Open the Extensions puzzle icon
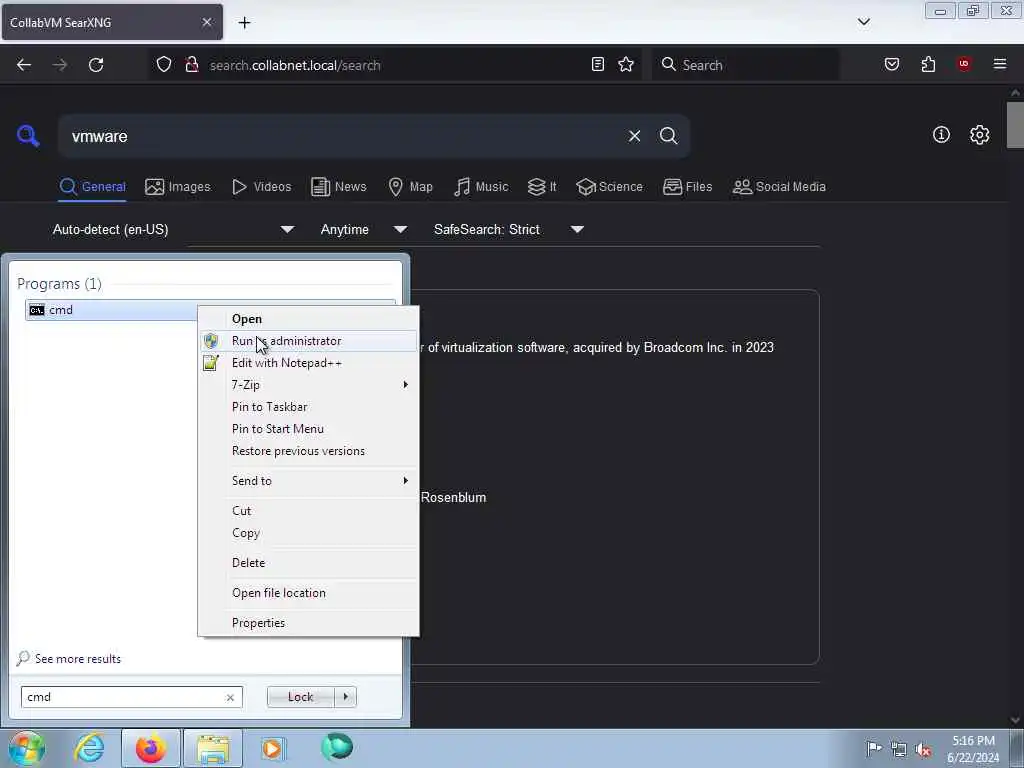 (928, 64)
